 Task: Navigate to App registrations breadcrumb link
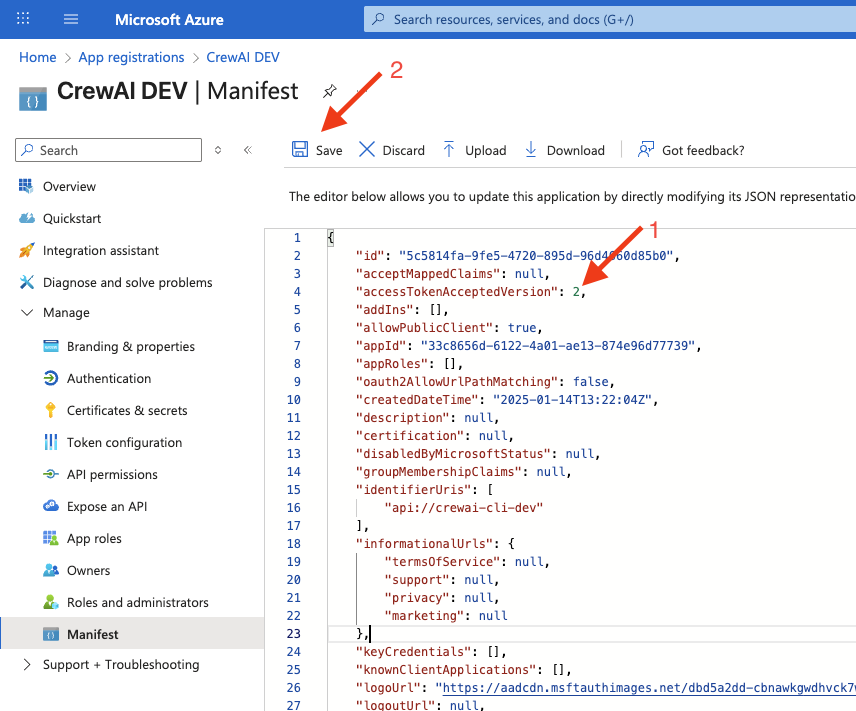click(131, 57)
